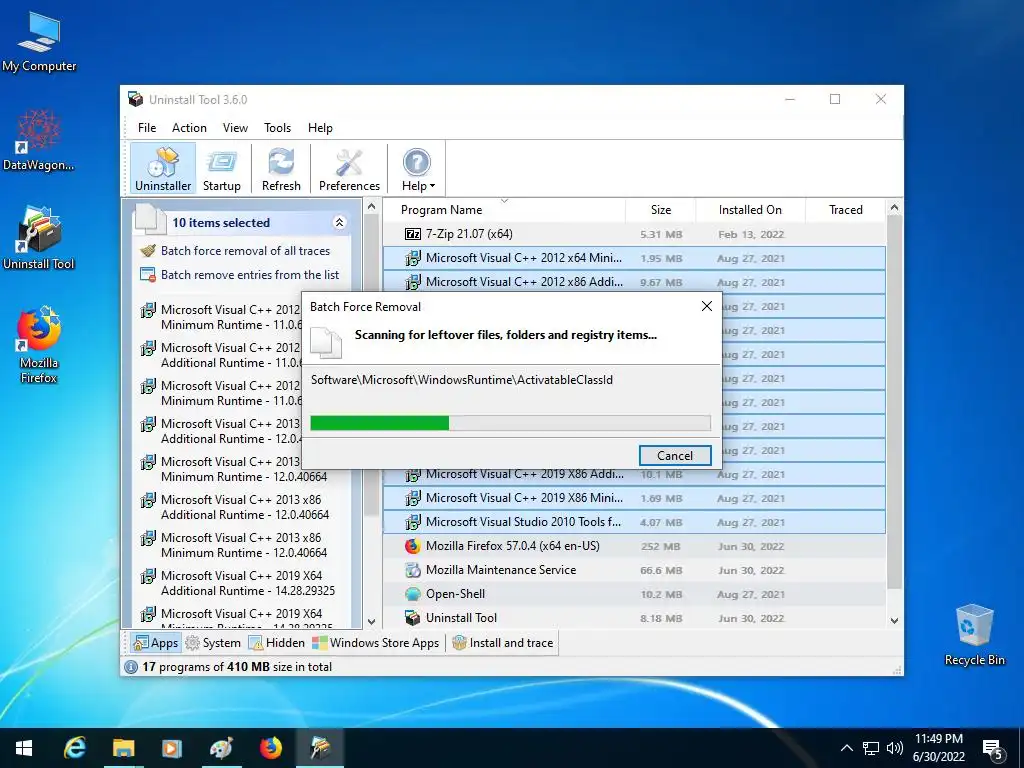
Task: Close the Batch Force Removal dialog
Action: click(707, 306)
